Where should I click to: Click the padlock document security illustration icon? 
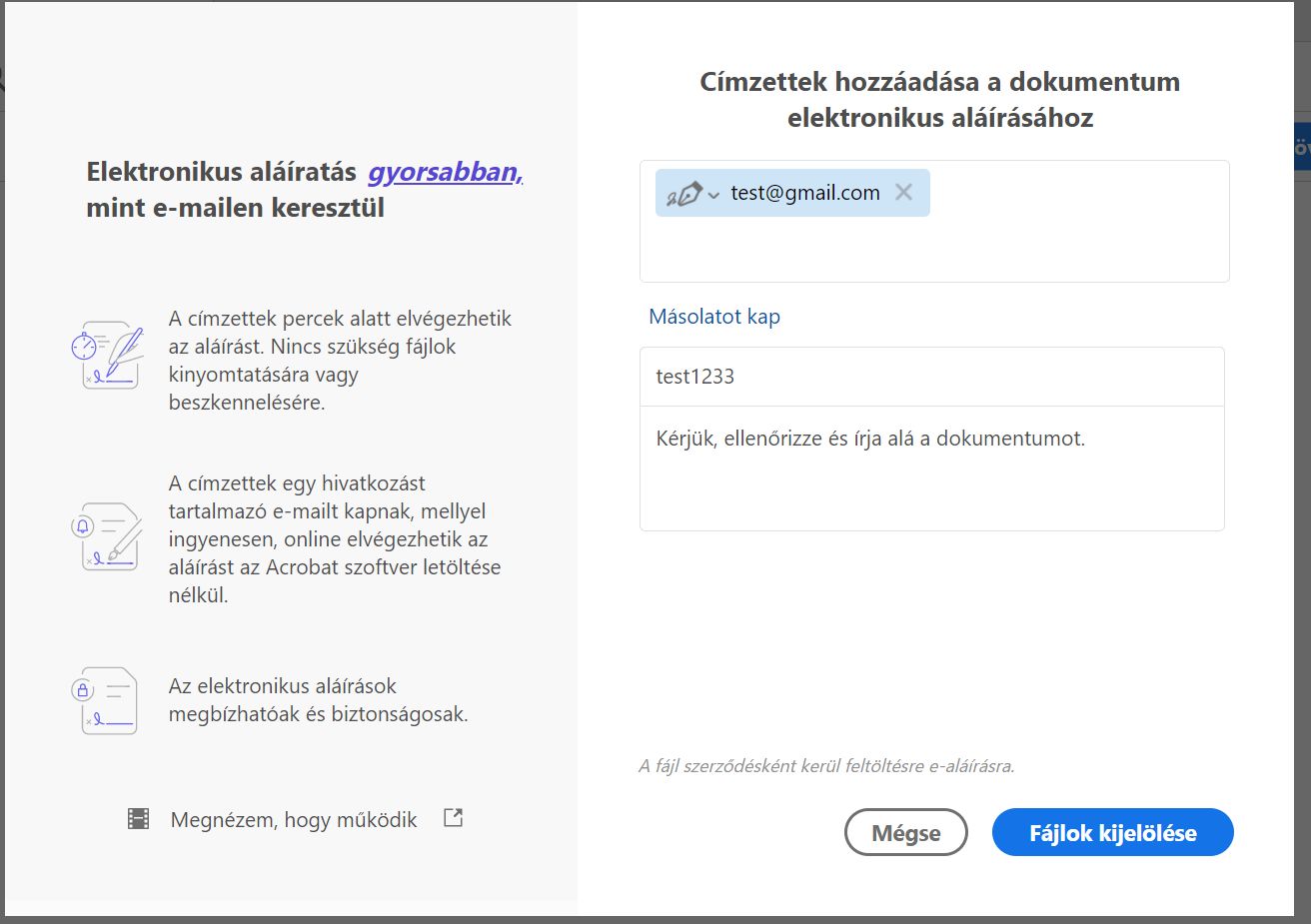tap(108, 699)
